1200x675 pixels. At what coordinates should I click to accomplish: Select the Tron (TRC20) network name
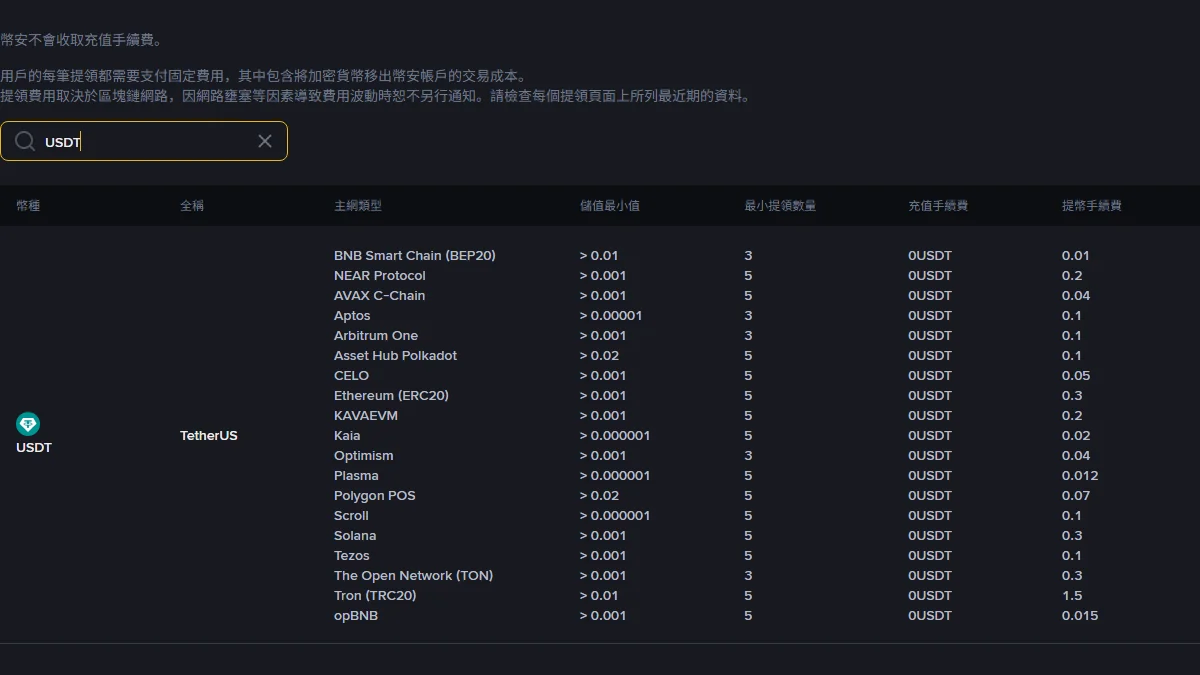click(x=375, y=596)
